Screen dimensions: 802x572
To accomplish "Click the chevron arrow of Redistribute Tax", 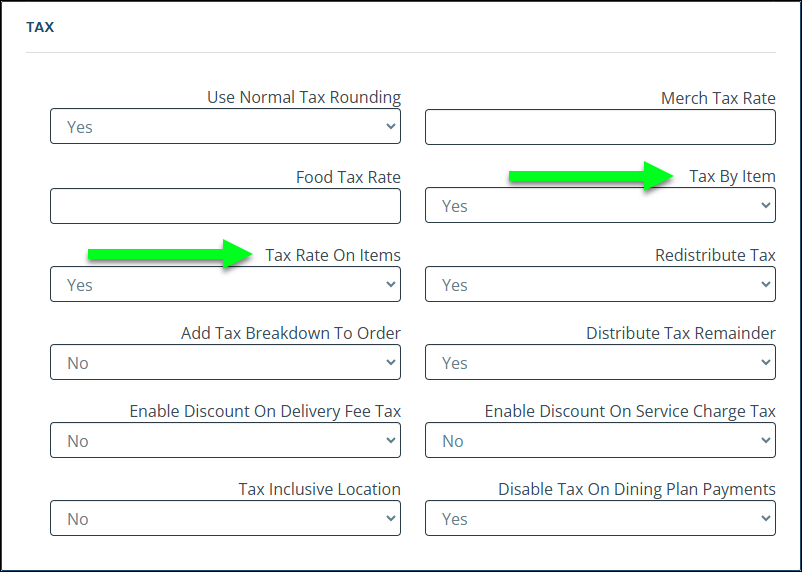I will [x=765, y=284].
